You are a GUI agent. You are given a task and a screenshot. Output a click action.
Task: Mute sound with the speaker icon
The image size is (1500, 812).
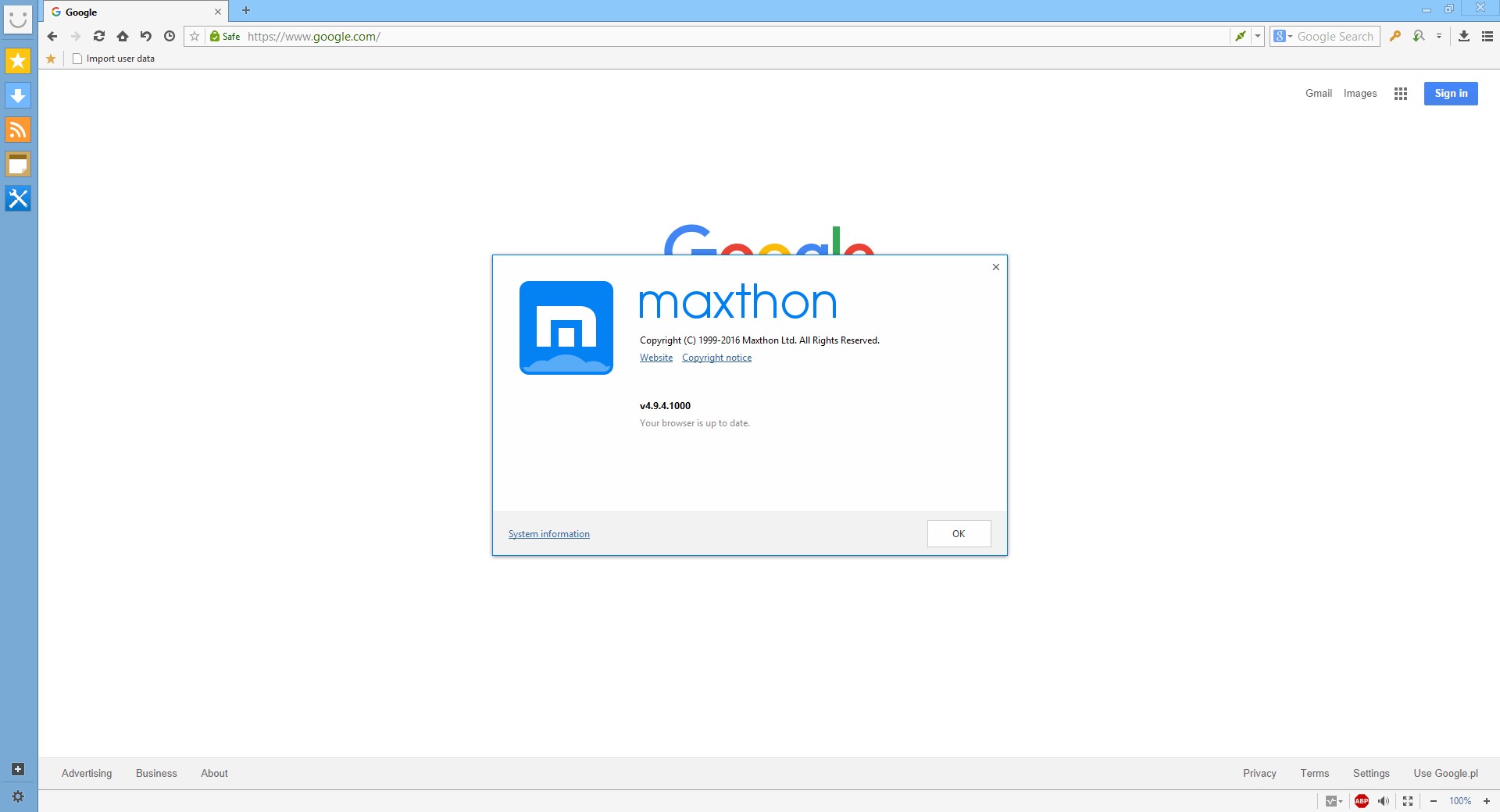tap(1384, 801)
